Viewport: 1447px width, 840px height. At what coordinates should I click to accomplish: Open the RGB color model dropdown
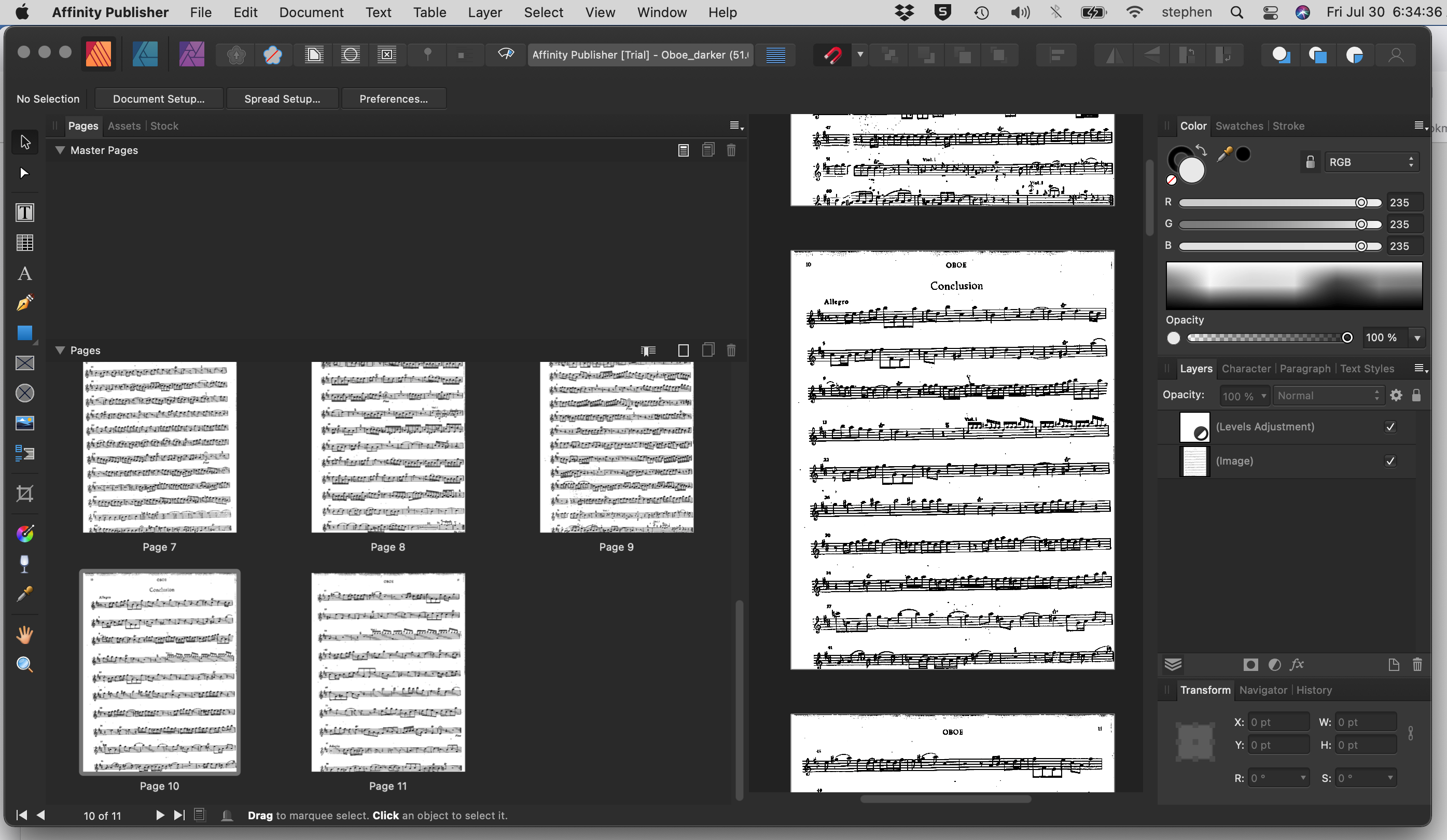(x=1371, y=162)
